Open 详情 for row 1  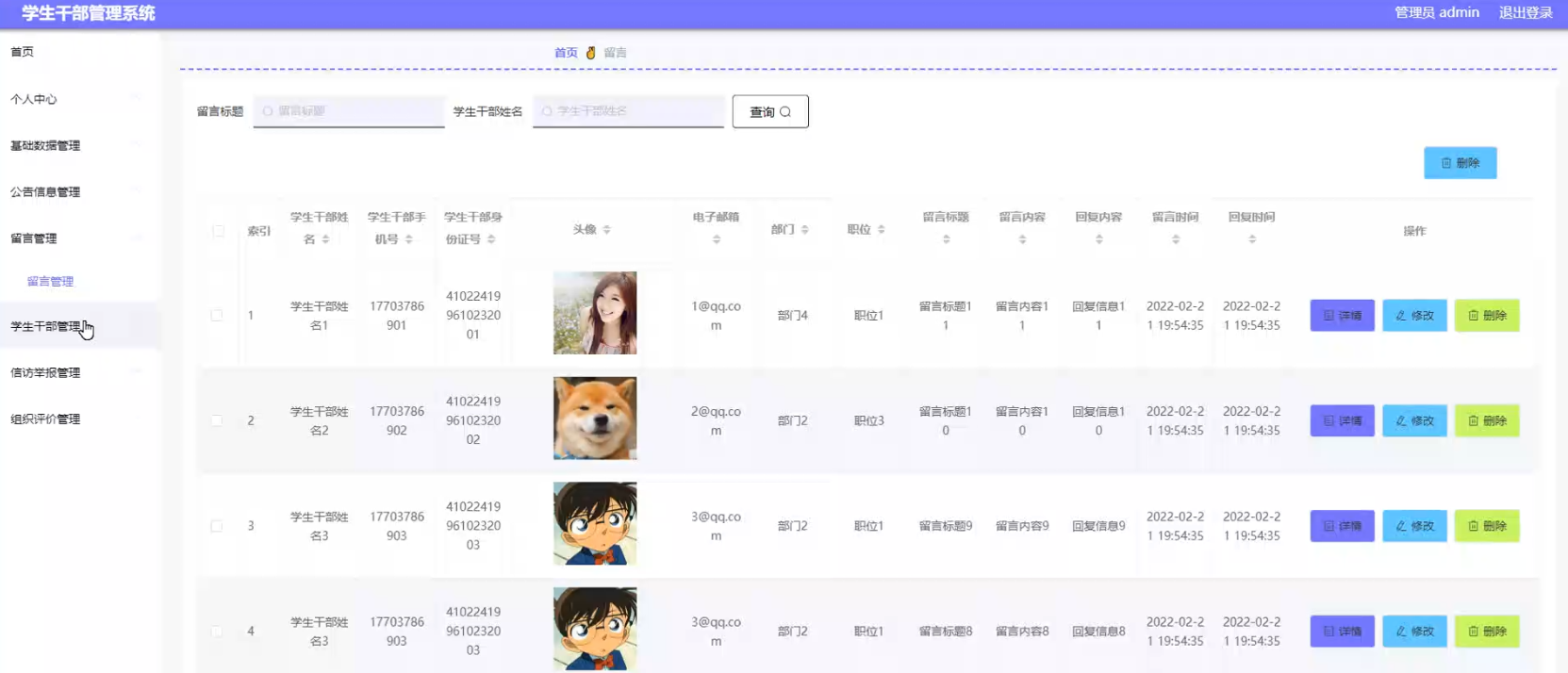tap(1343, 316)
